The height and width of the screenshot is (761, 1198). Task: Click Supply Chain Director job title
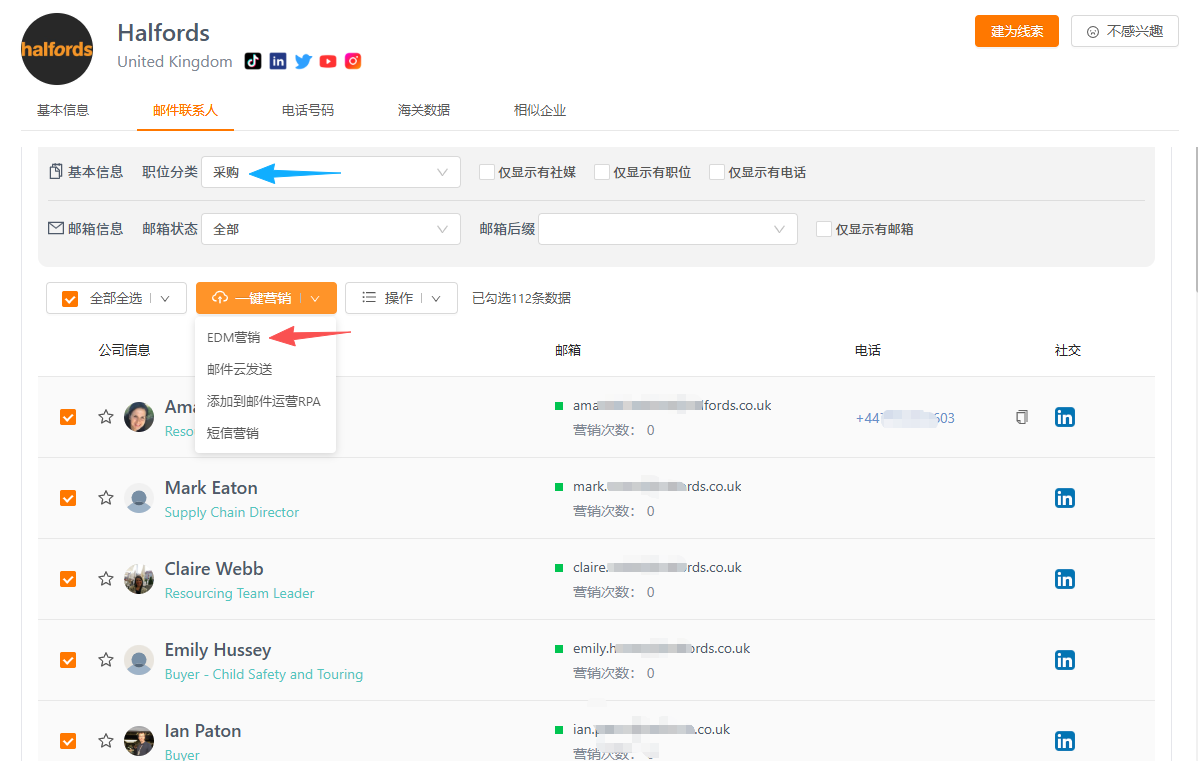[x=232, y=512]
